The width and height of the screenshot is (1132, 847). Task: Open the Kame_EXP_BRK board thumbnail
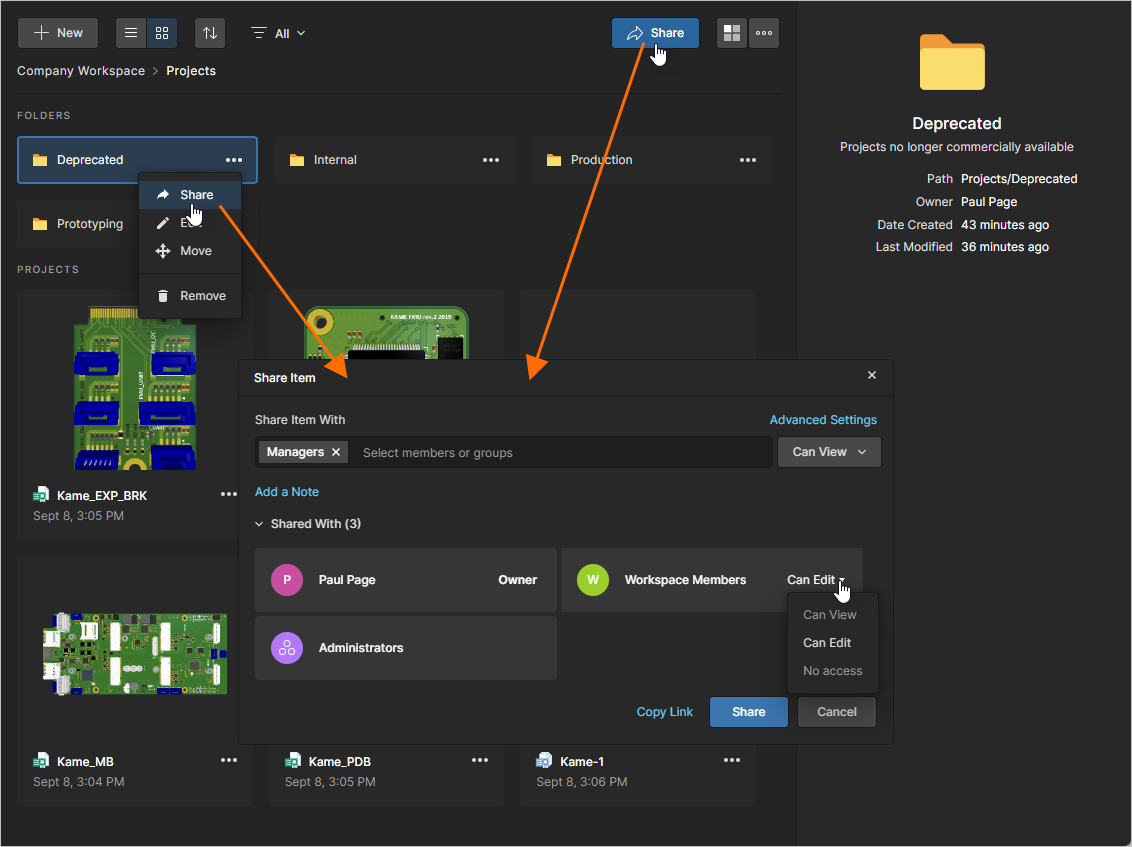click(x=135, y=388)
